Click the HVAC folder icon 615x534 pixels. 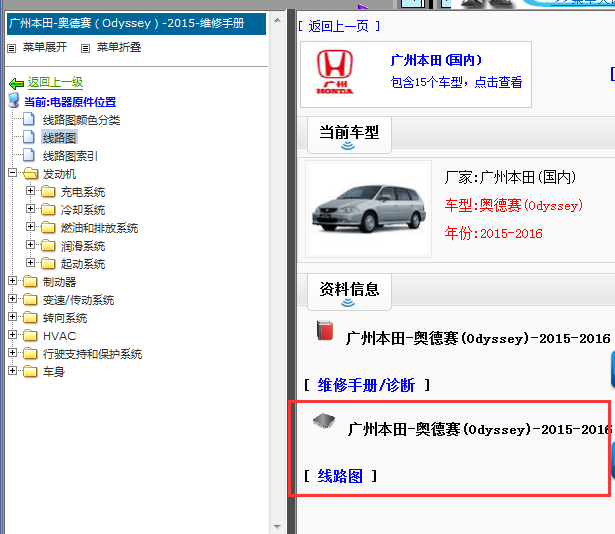coord(30,335)
